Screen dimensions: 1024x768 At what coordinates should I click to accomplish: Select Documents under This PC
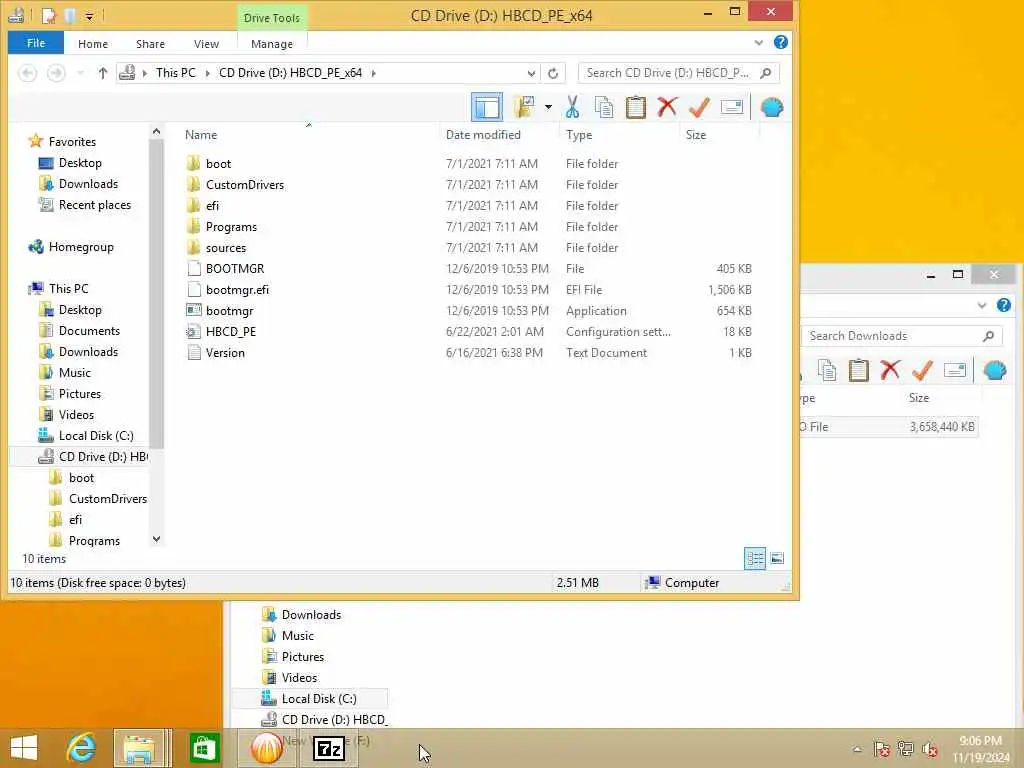pyautogui.click(x=89, y=331)
